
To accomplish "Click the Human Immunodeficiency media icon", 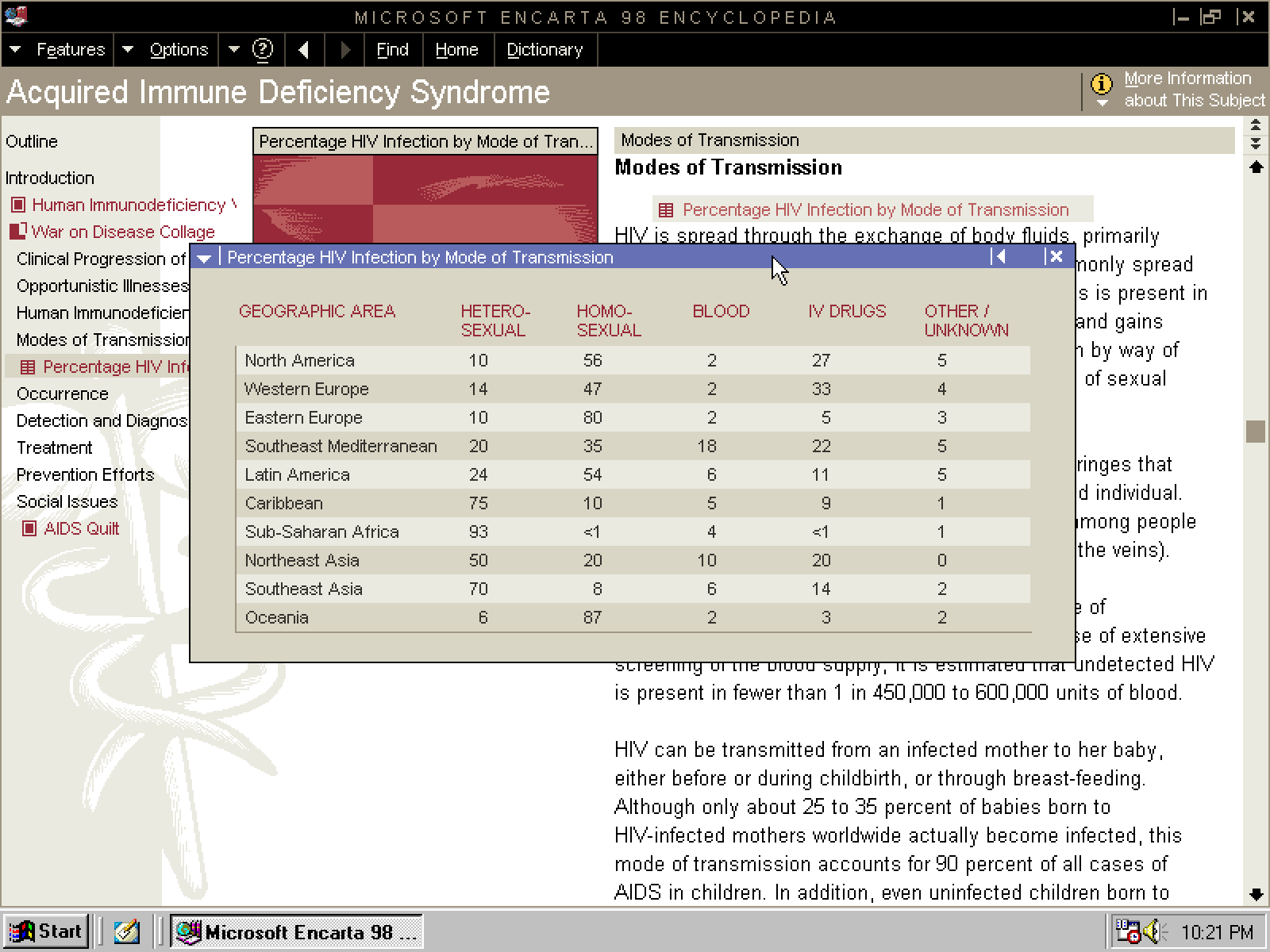I will tap(18, 205).
